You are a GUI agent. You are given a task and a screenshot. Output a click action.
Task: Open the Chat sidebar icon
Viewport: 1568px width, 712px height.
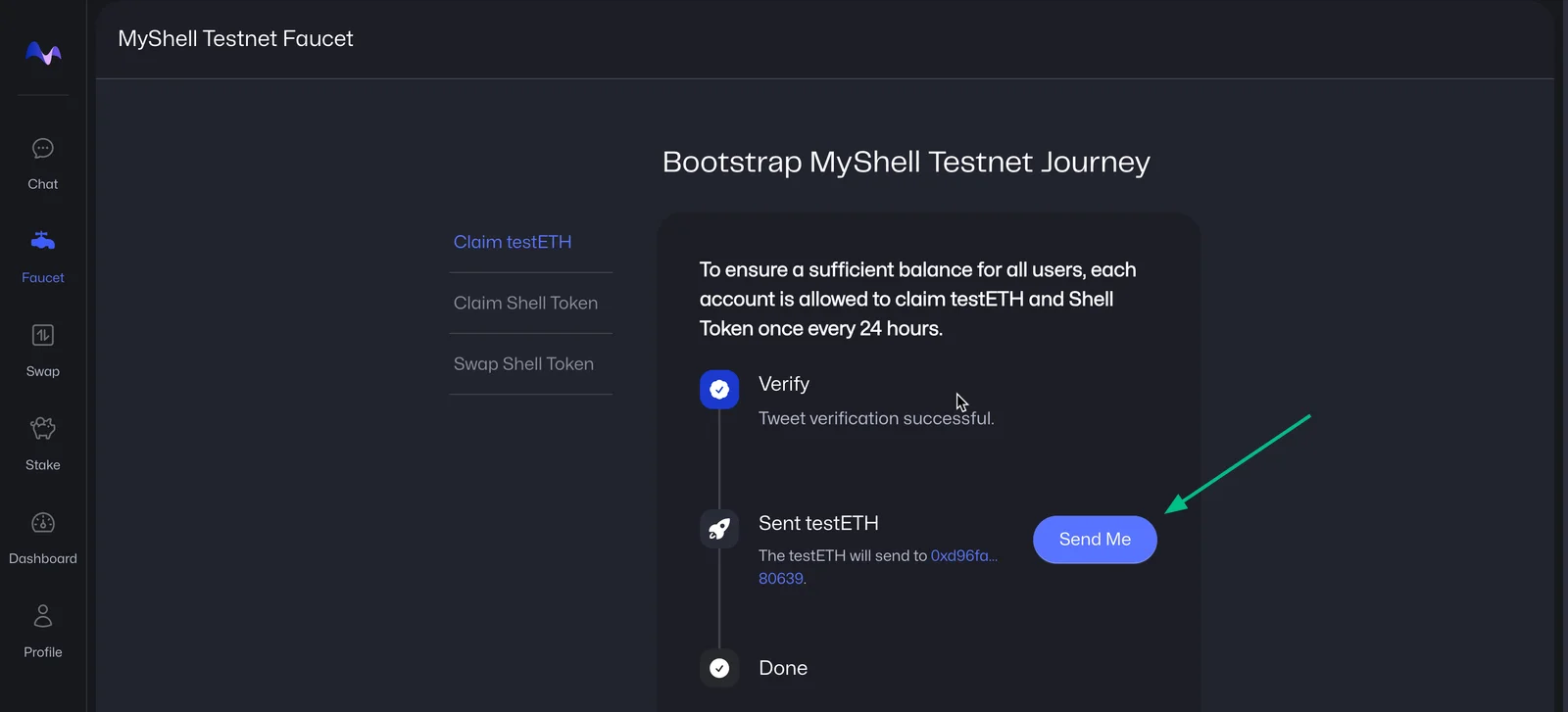[x=43, y=149]
